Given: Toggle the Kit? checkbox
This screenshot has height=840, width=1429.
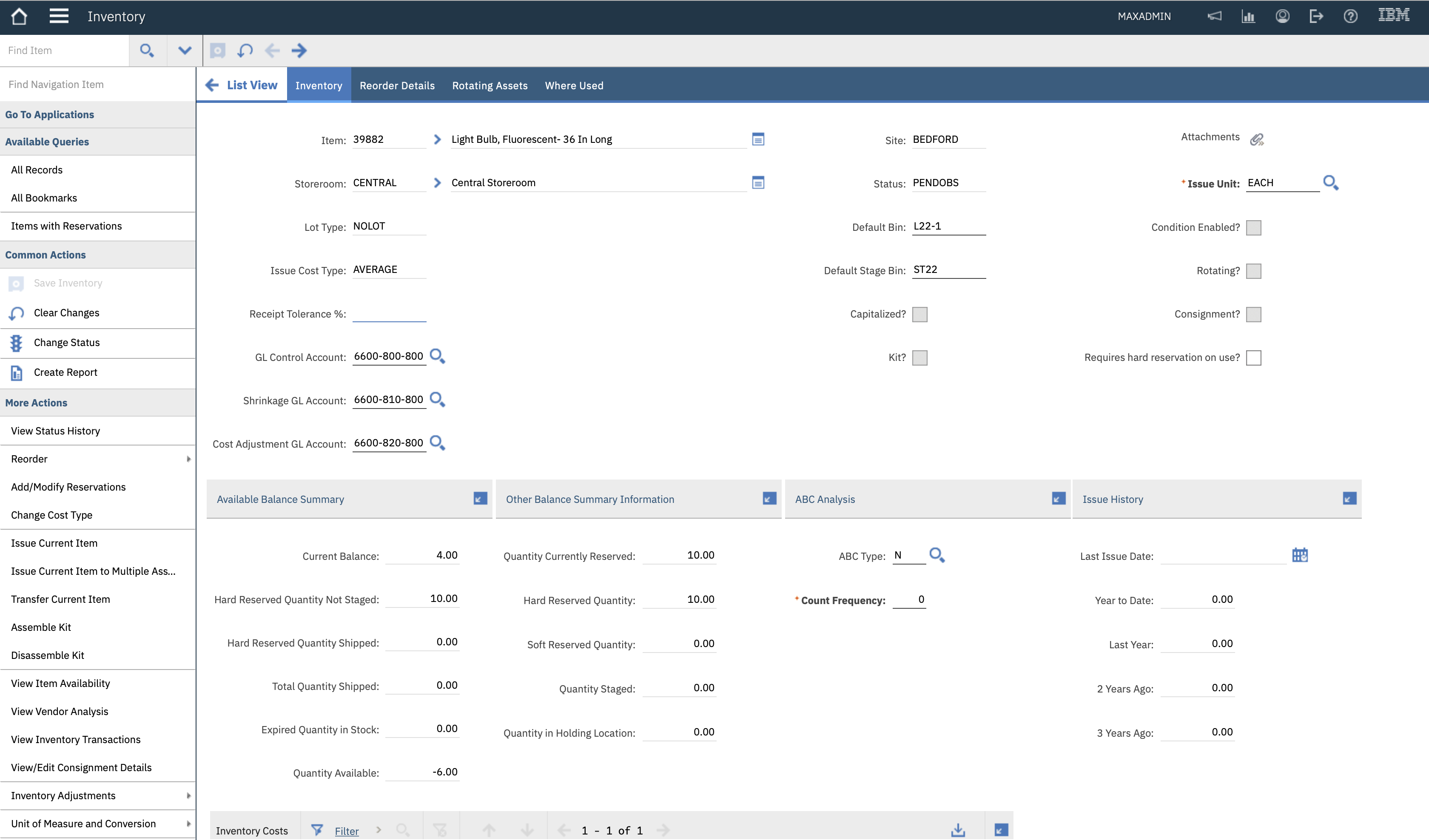Looking at the screenshot, I should tap(921, 358).
